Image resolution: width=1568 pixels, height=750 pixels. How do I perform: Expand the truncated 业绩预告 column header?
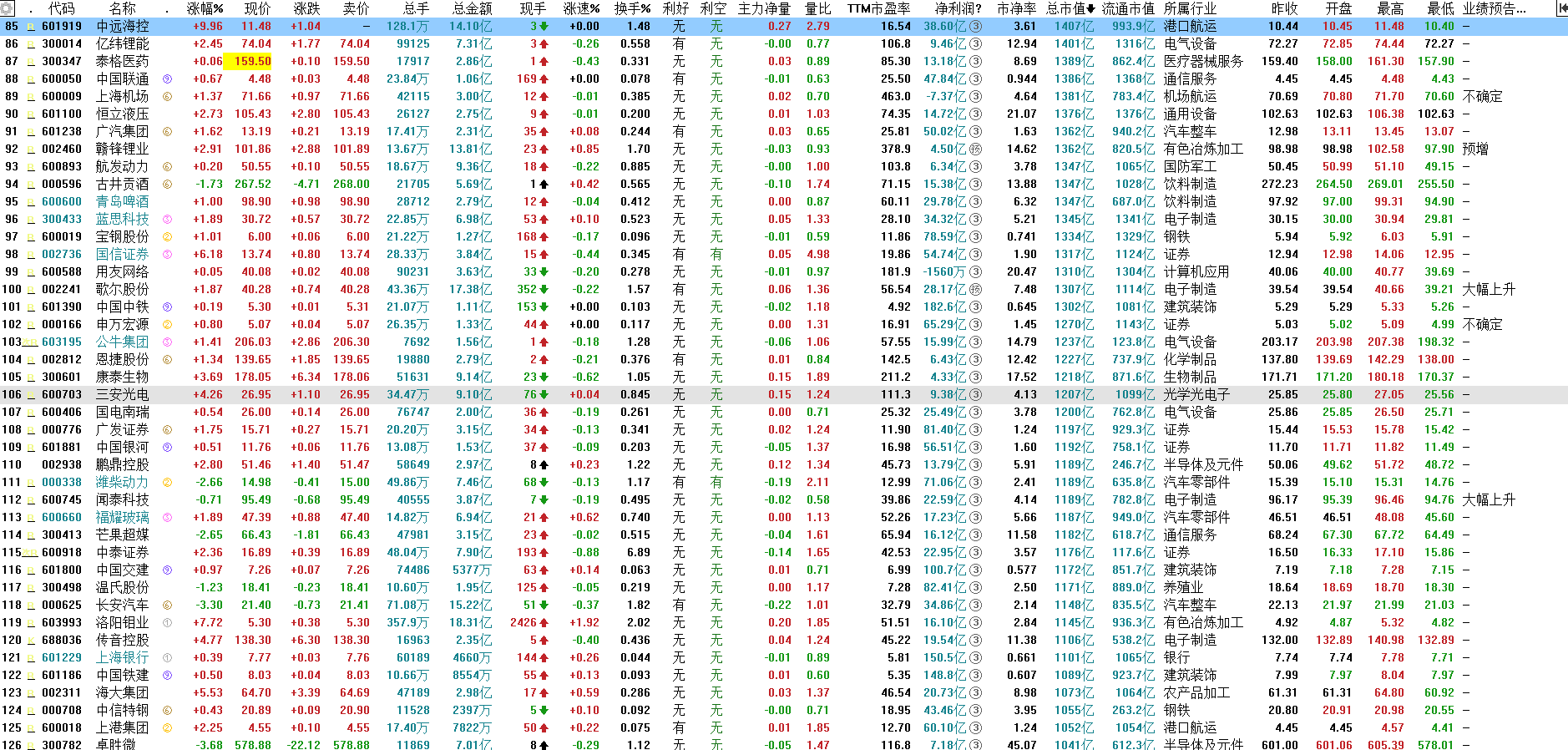point(1495,8)
